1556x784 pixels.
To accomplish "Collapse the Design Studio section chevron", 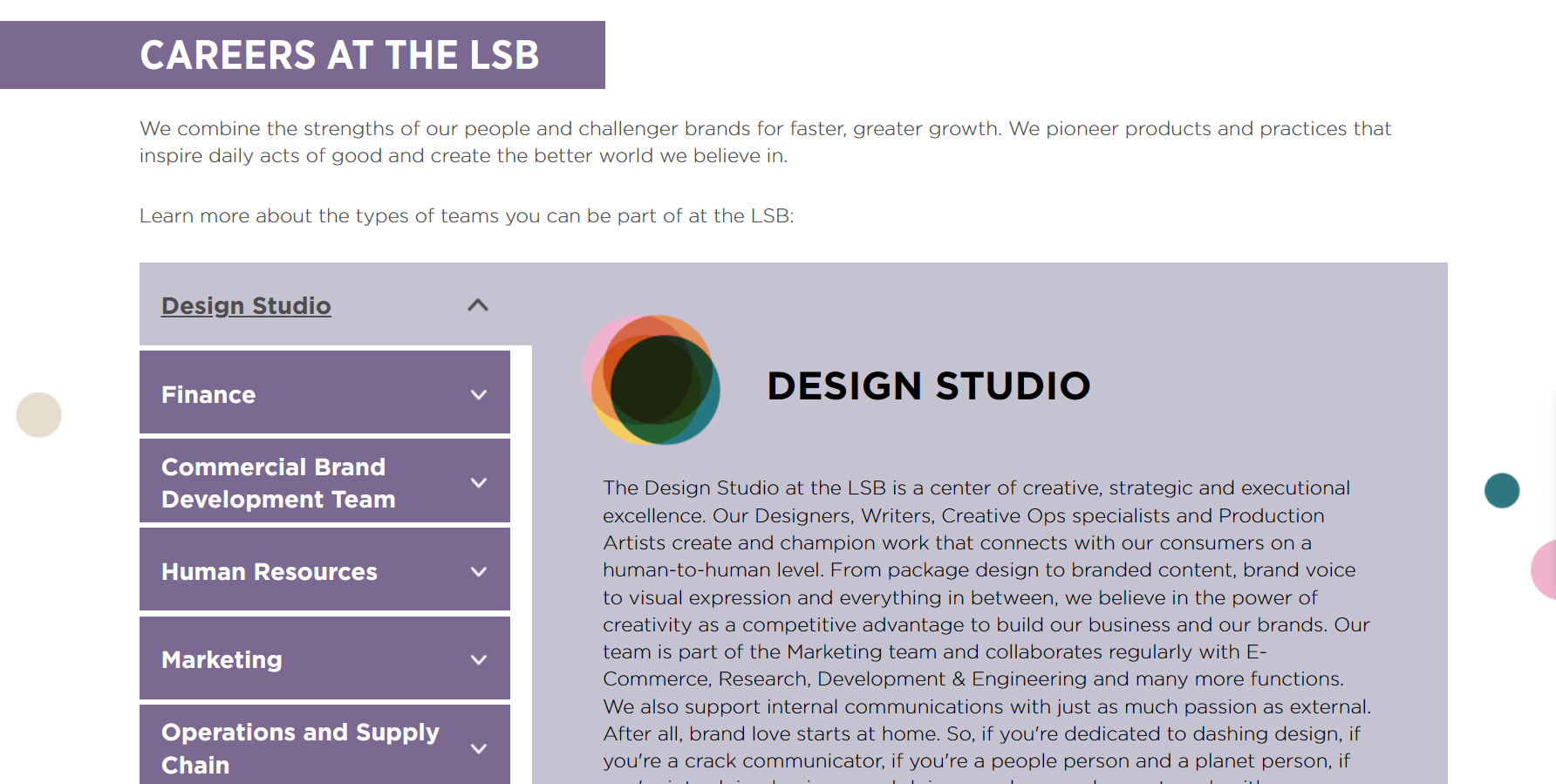I will coord(478,305).
